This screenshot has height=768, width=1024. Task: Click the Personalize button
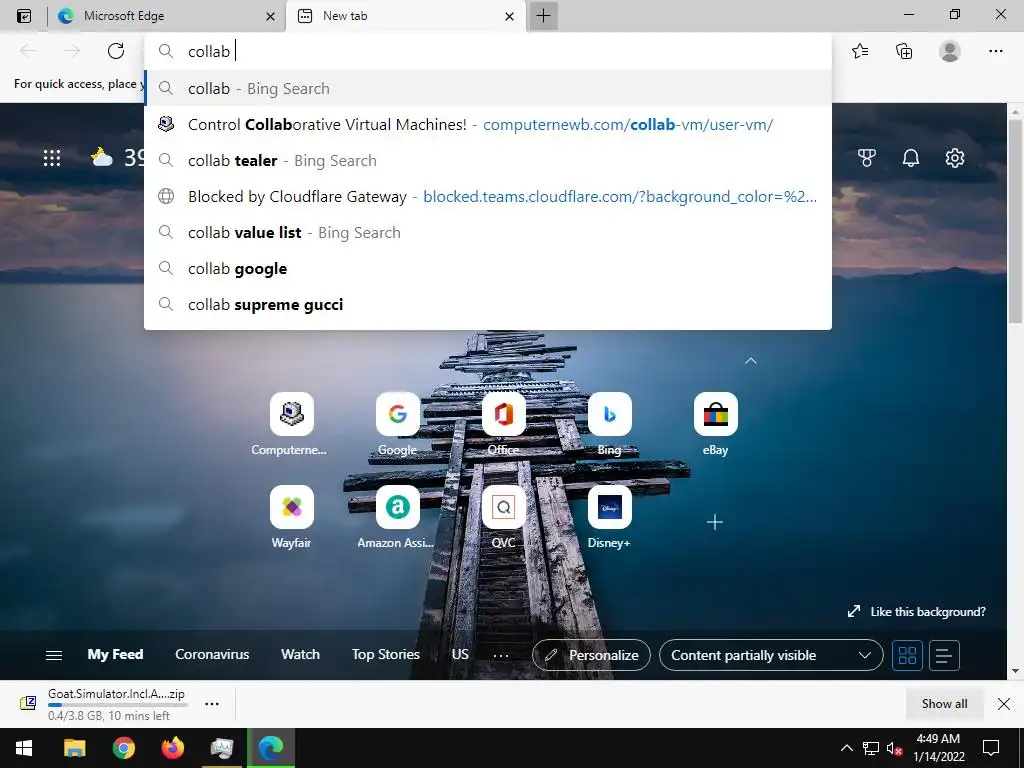point(592,655)
